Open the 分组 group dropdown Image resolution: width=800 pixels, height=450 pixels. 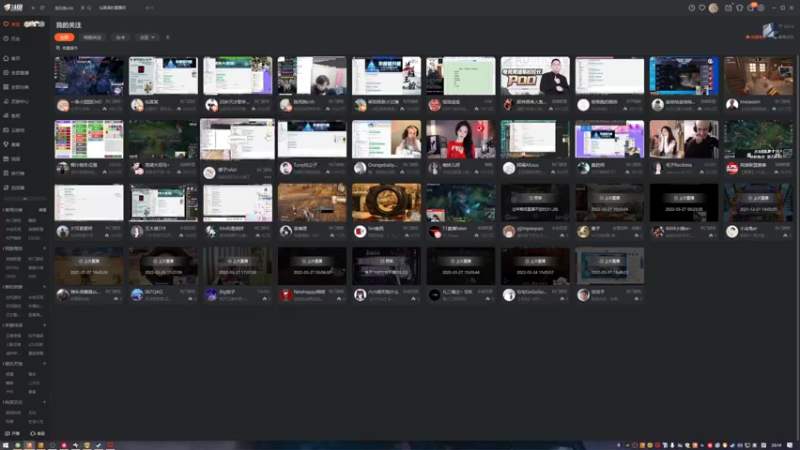coord(147,37)
